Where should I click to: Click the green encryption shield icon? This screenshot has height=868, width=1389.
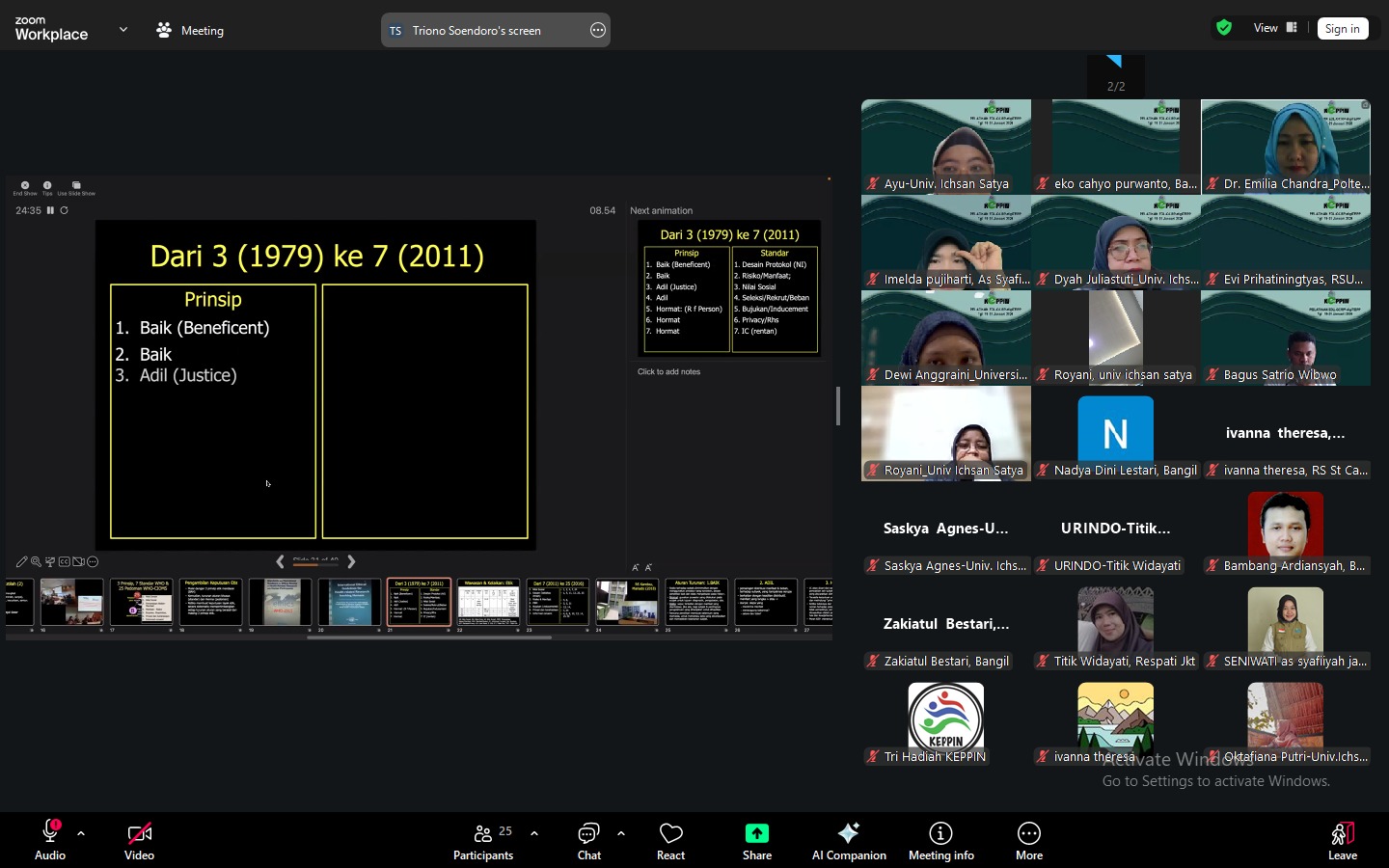coord(1224,28)
